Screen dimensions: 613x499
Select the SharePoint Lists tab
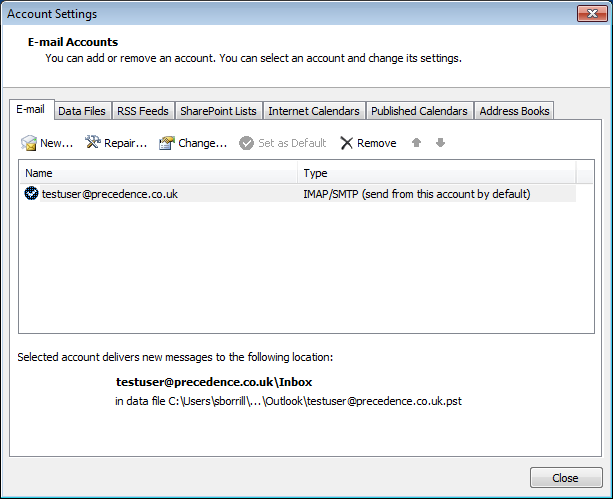tap(218, 111)
